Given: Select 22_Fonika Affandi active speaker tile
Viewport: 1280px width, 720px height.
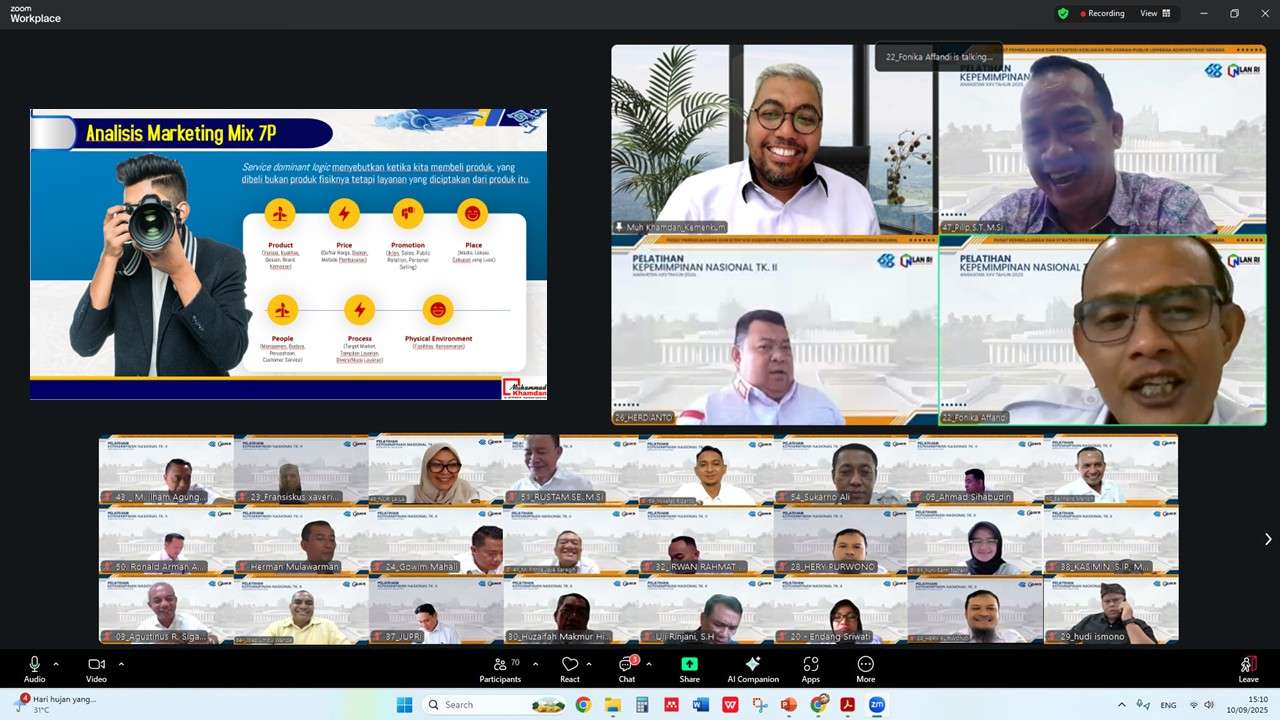Looking at the screenshot, I should 1102,330.
